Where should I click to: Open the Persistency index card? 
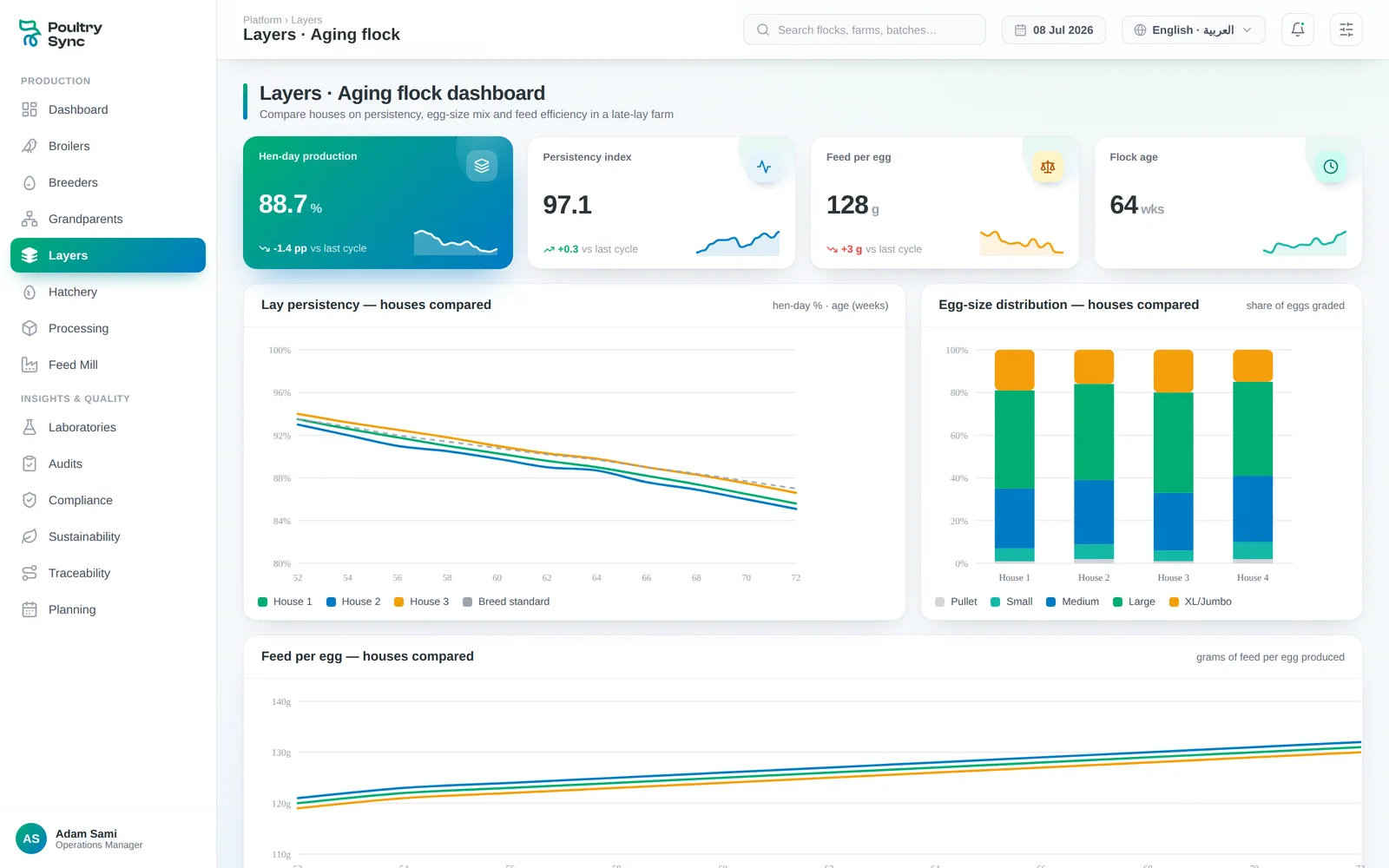click(661, 202)
